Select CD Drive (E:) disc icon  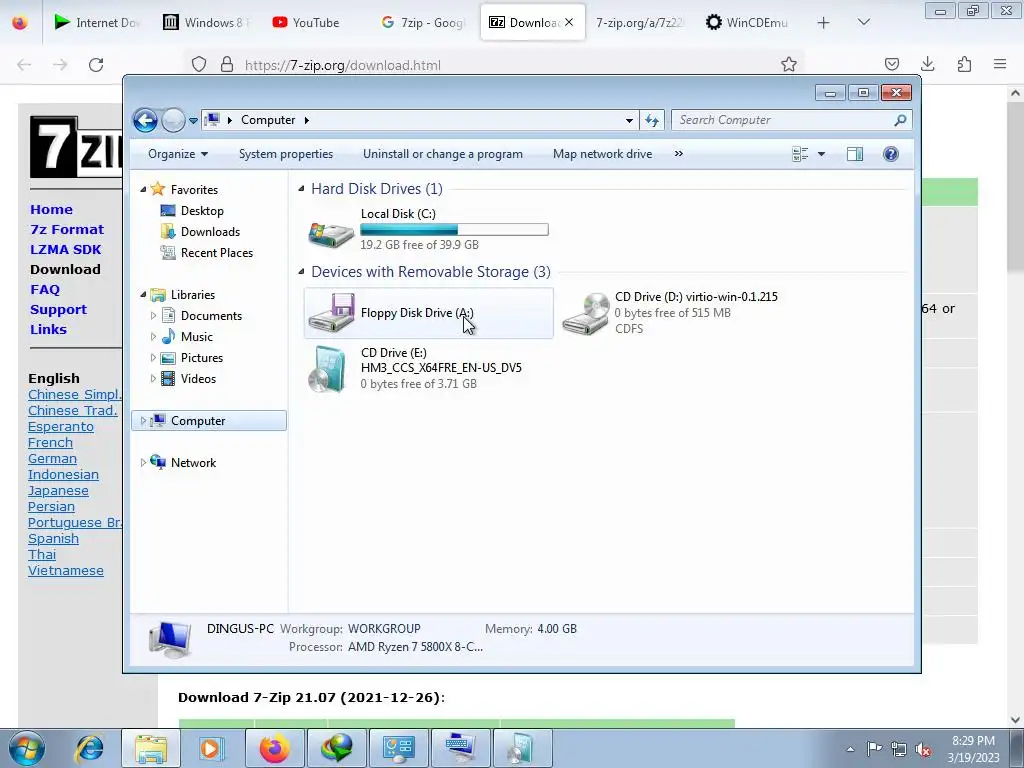coord(327,369)
